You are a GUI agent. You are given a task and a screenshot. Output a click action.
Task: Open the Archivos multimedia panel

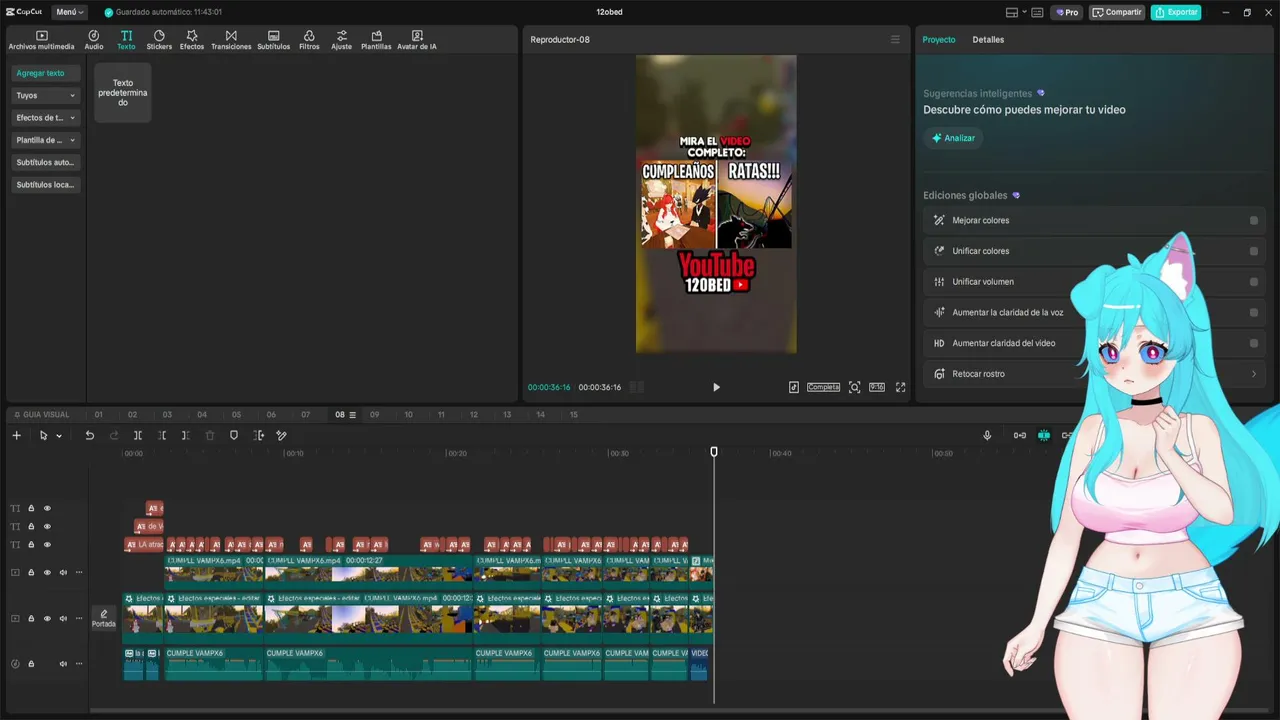pyautogui.click(x=41, y=40)
